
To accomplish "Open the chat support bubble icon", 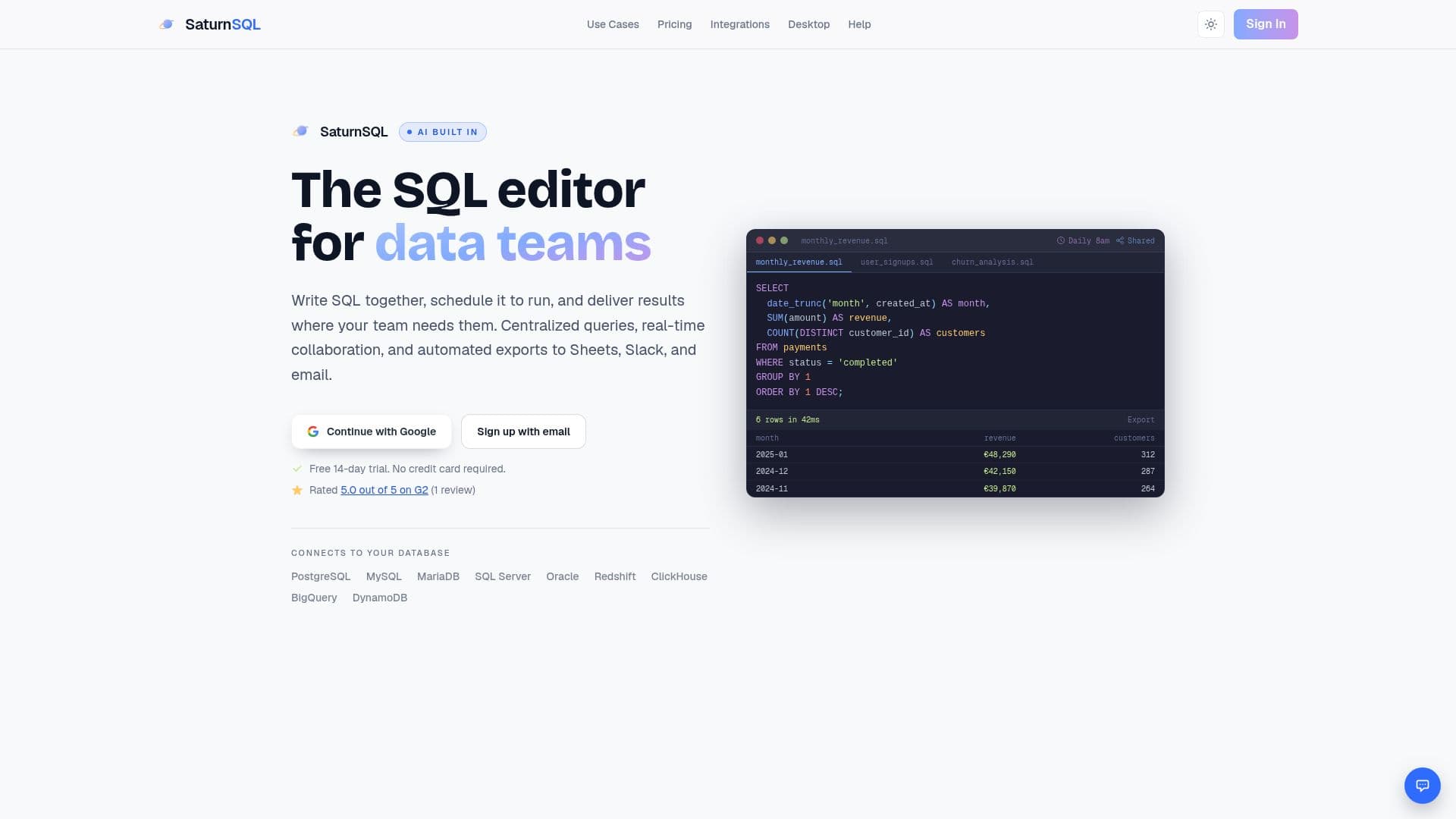I will [1423, 786].
